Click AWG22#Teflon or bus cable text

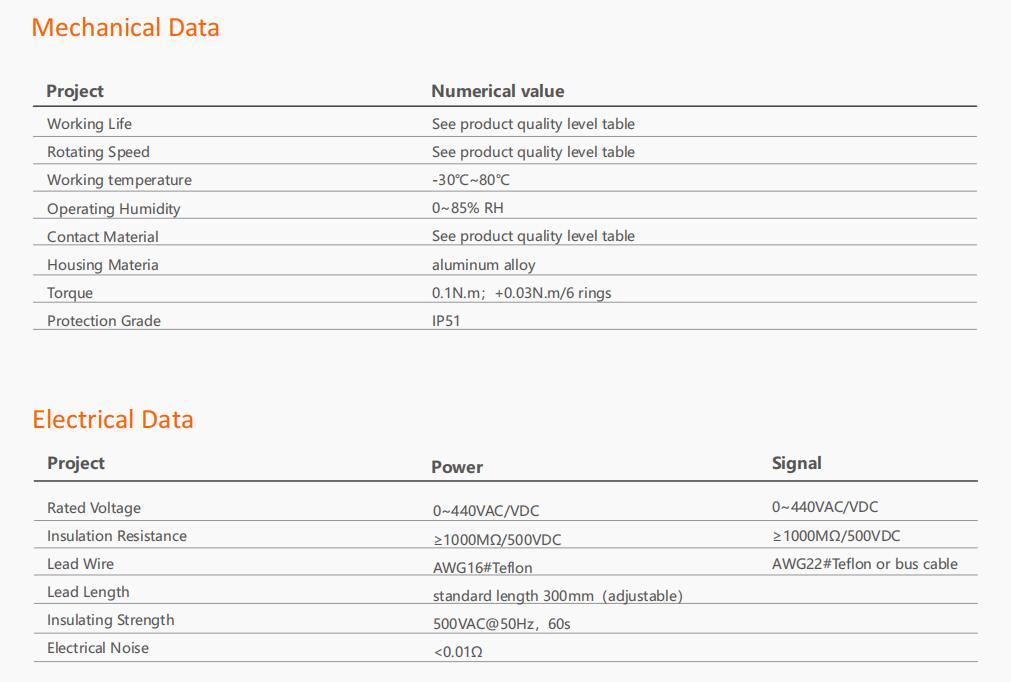tap(865, 564)
